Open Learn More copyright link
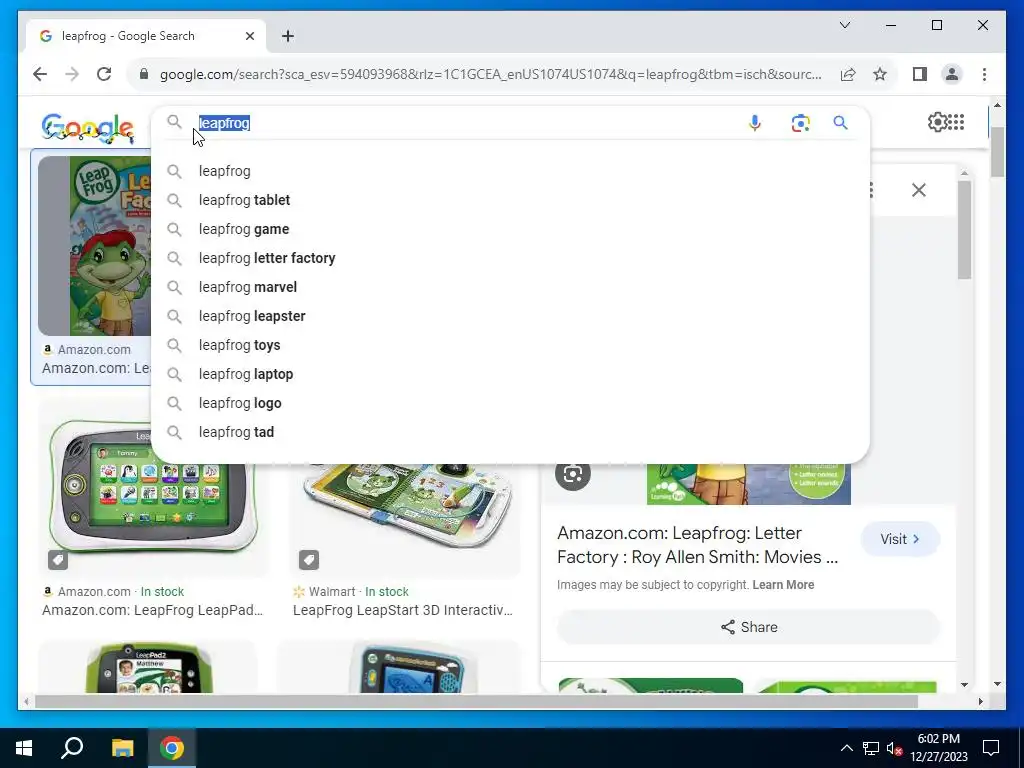Viewport: 1024px width, 768px height. (783, 584)
